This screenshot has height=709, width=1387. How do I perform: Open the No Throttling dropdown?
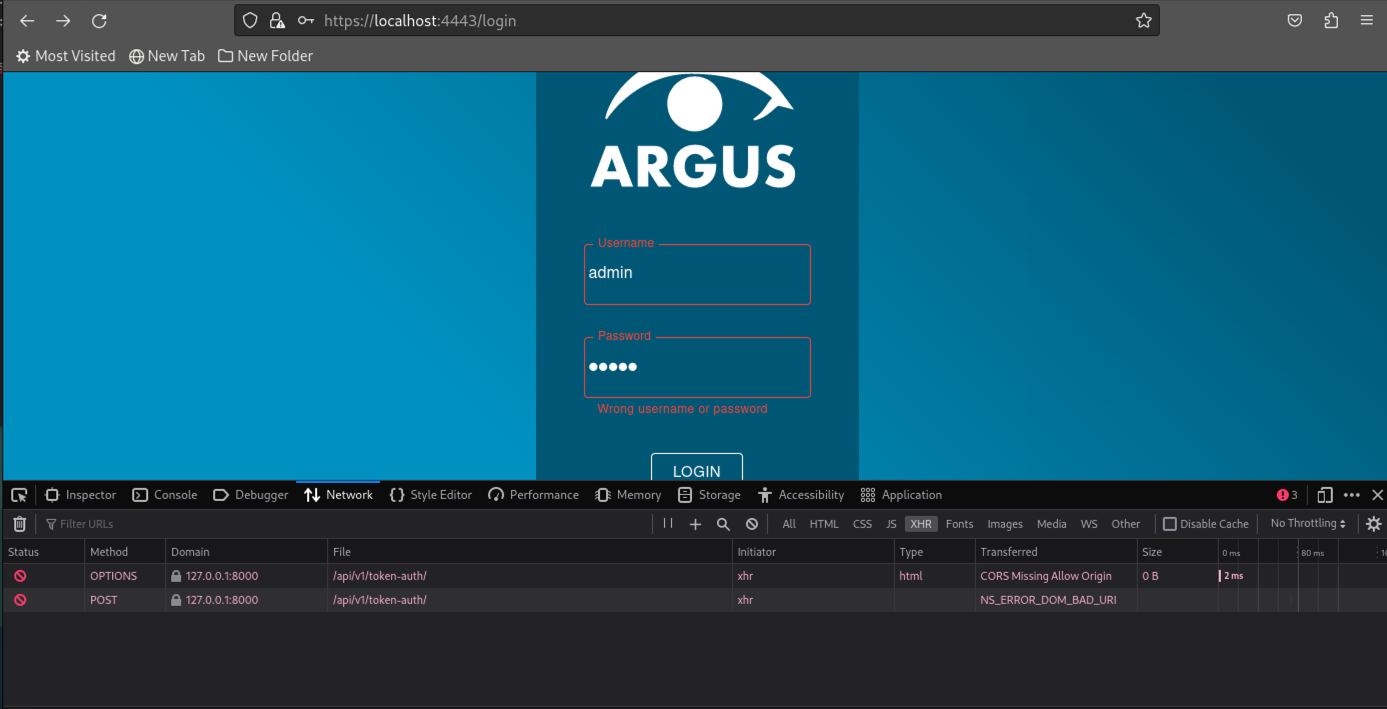1306,523
